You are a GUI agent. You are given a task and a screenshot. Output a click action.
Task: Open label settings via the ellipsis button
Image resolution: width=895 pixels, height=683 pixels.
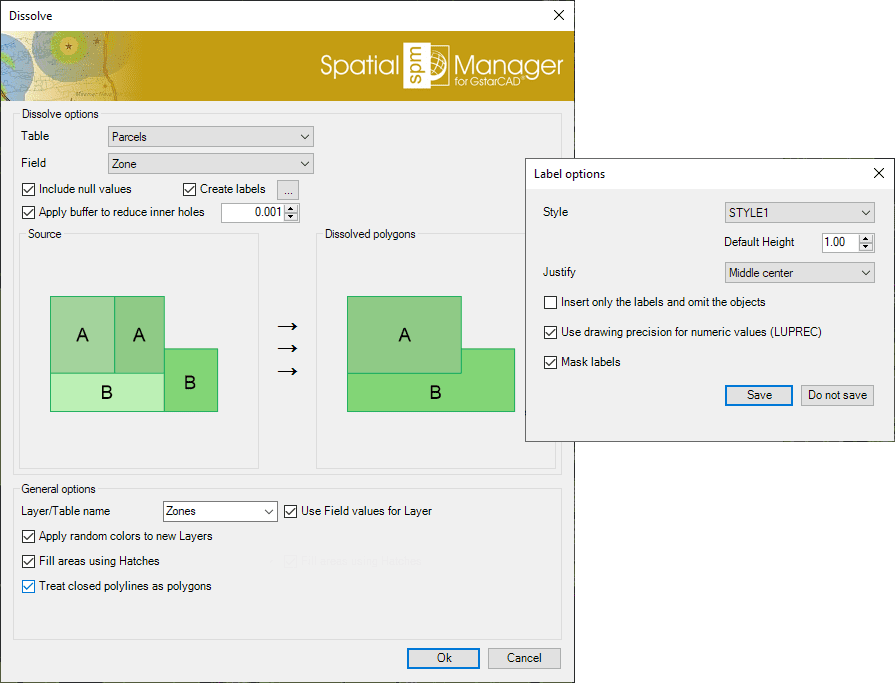point(289,189)
